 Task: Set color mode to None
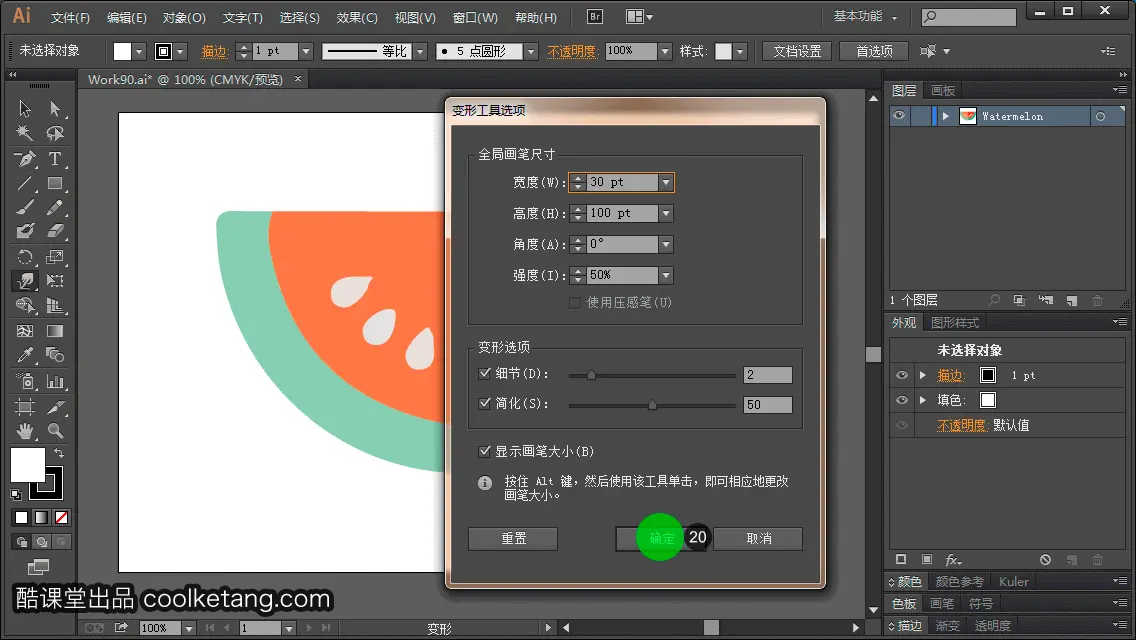[62, 518]
